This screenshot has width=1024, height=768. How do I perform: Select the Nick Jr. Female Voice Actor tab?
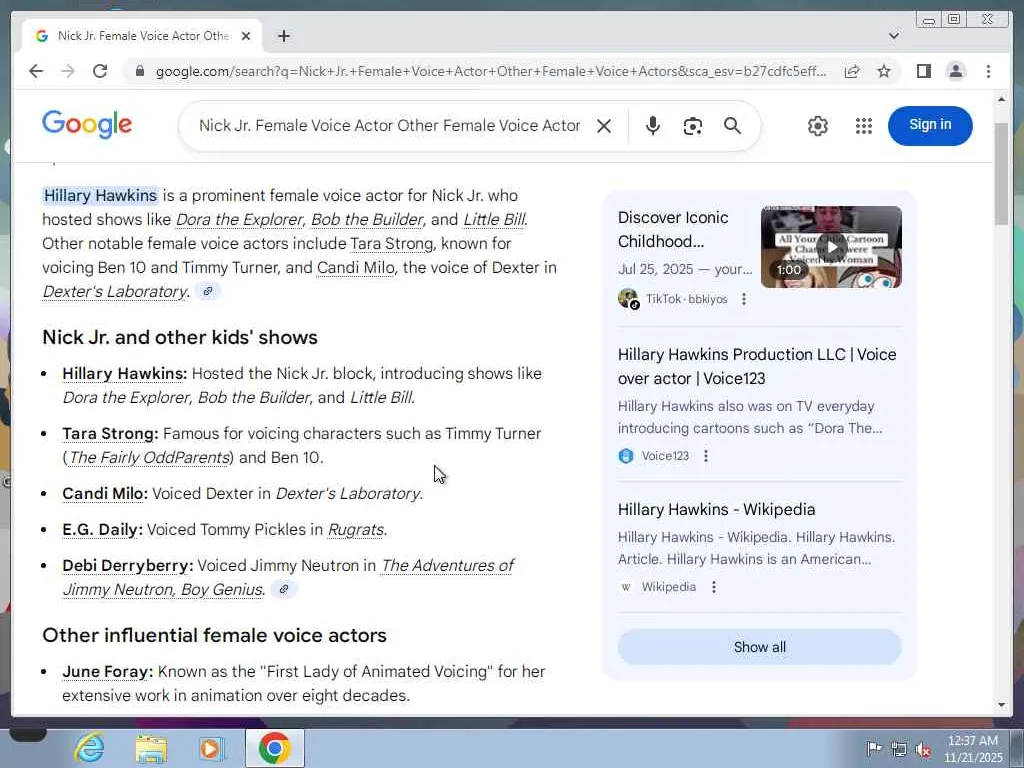(x=142, y=36)
